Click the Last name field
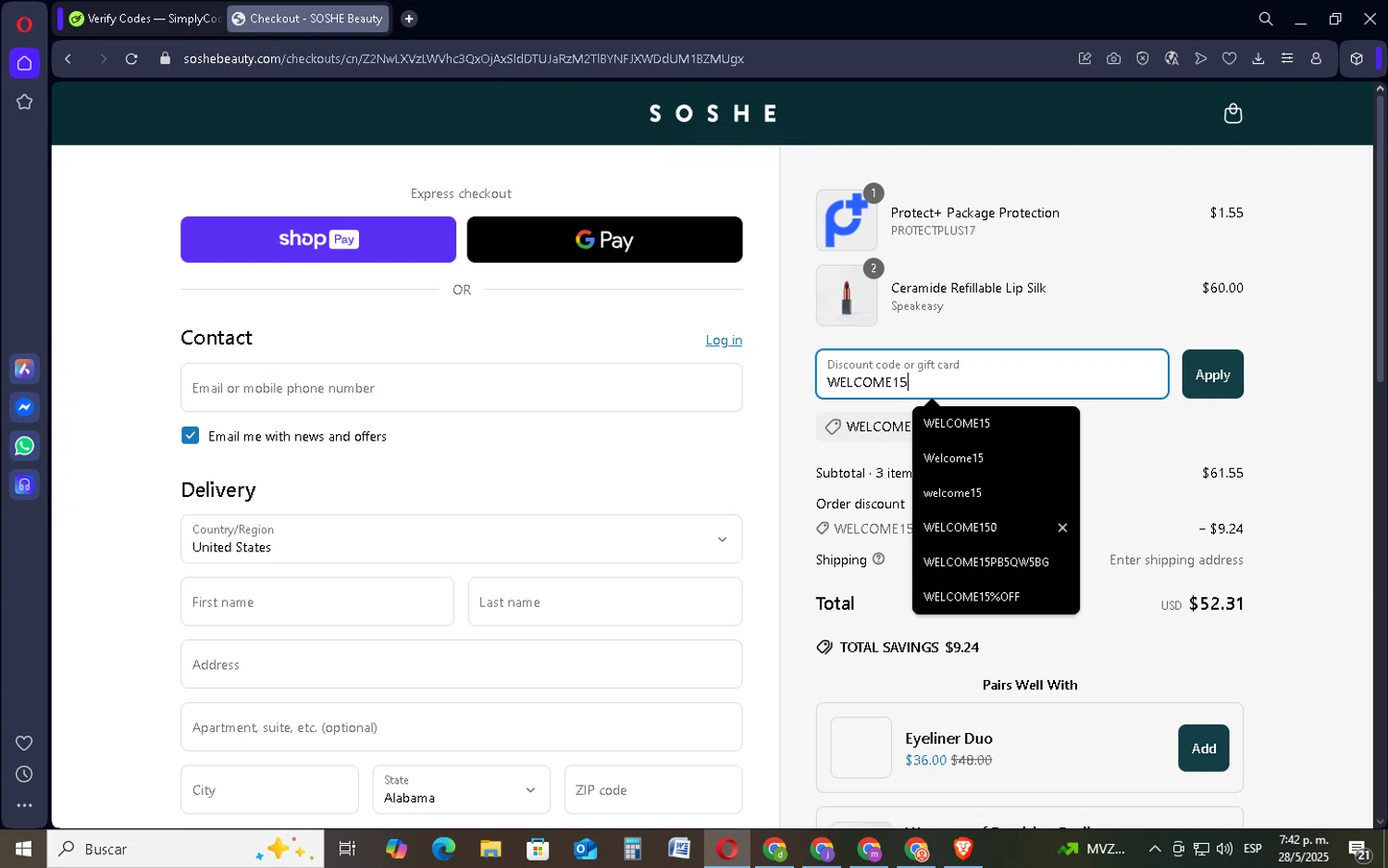The width and height of the screenshot is (1388, 868). pos(605,601)
